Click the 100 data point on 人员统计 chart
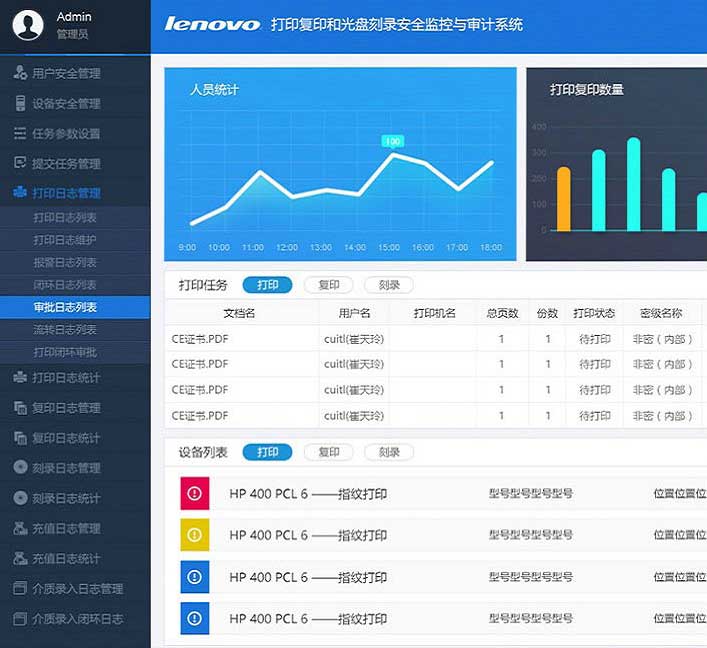707x648 pixels. (393, 155)
